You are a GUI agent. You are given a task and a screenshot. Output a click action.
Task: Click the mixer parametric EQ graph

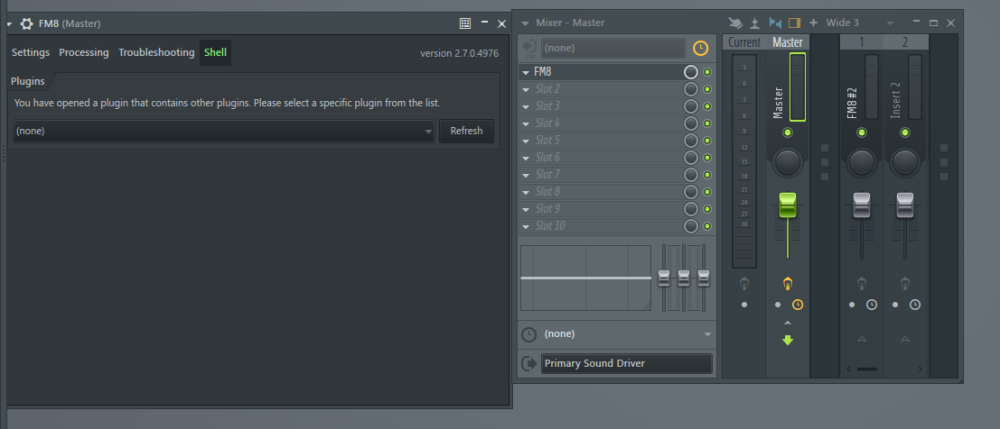585,278
